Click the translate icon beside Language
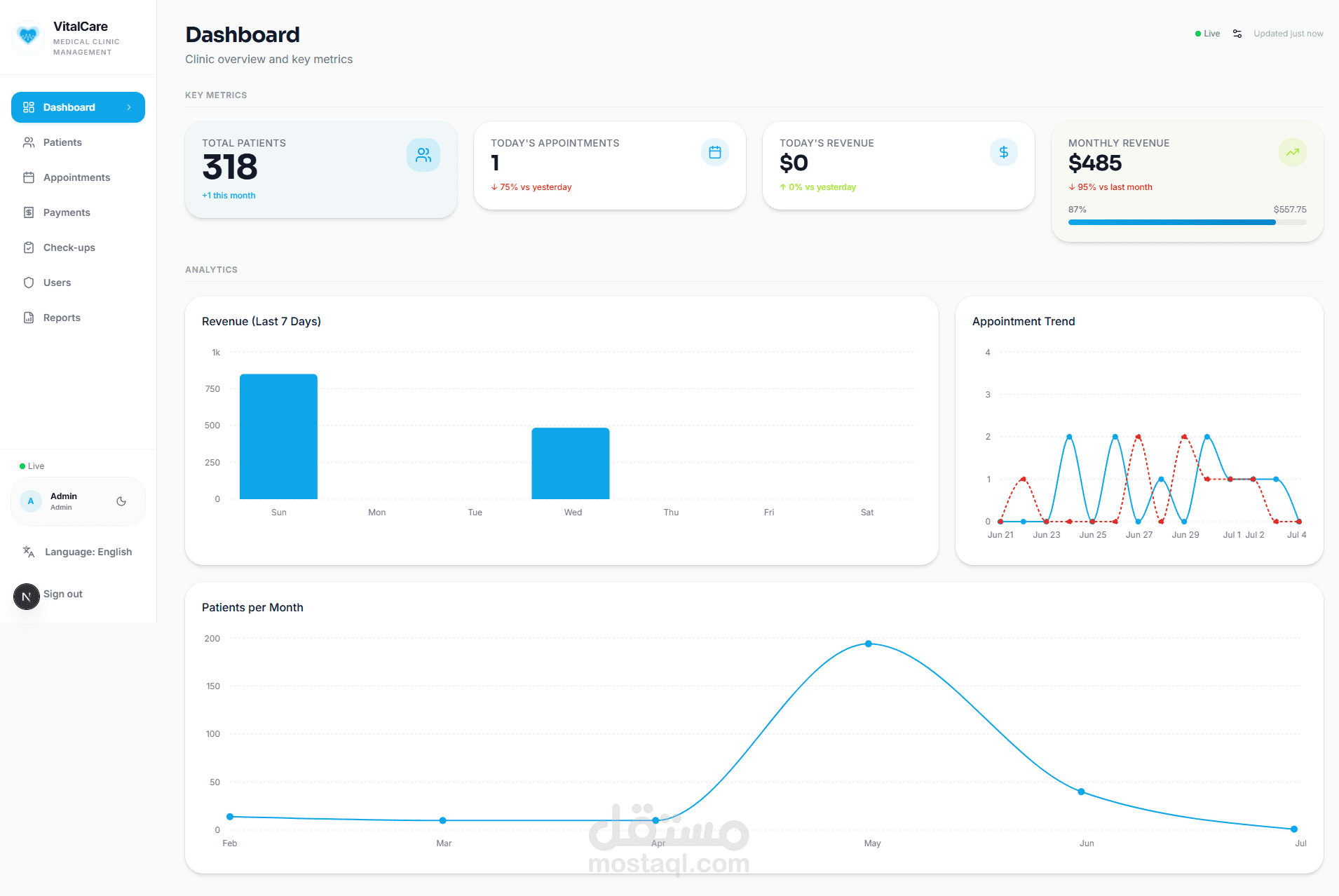The width and height of the screenshot is (1339, 896). click(29, 552)
